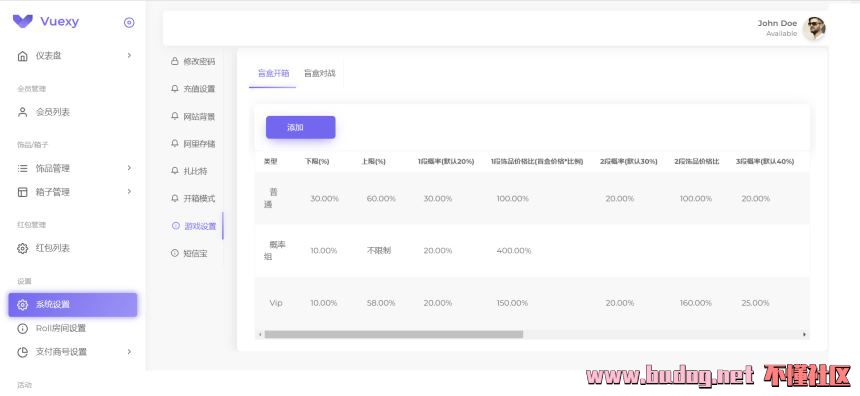
Task: Open 修改密码 settings label
Action: (x=199, y=61)
